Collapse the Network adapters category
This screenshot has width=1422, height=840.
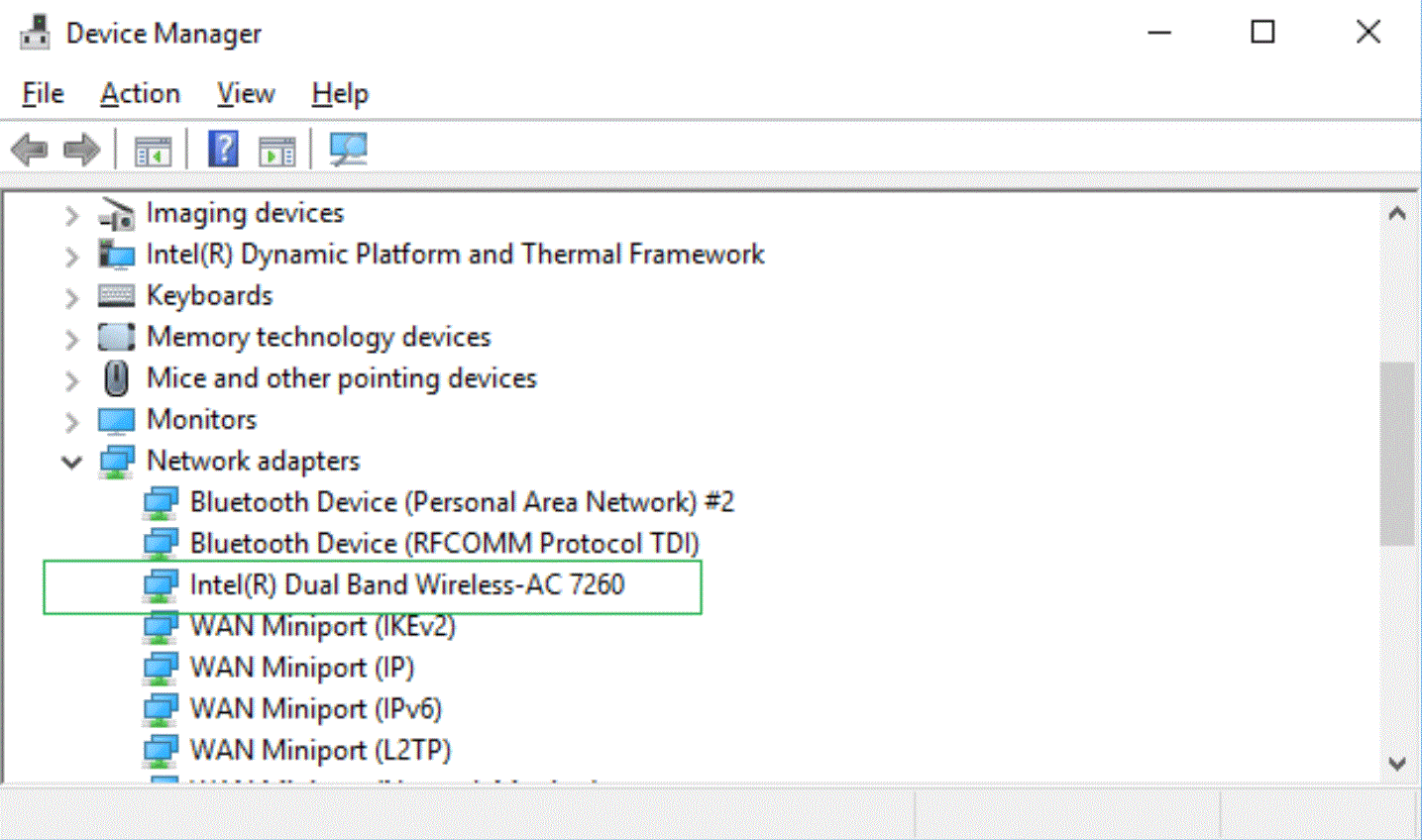[71, 462]
